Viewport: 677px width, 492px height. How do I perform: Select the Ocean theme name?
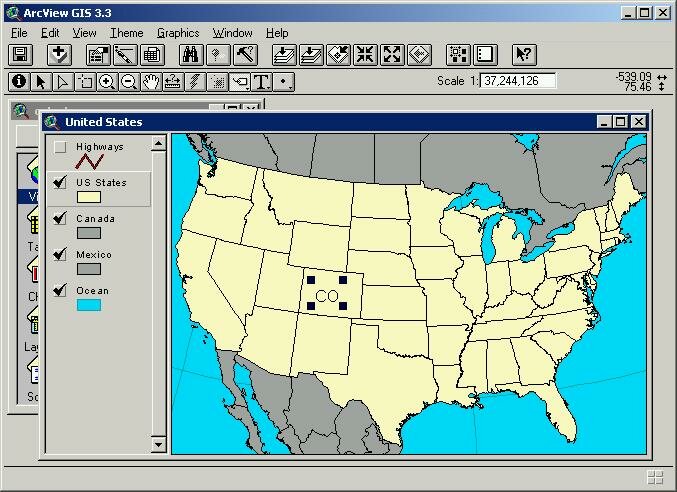coord(92,290)
